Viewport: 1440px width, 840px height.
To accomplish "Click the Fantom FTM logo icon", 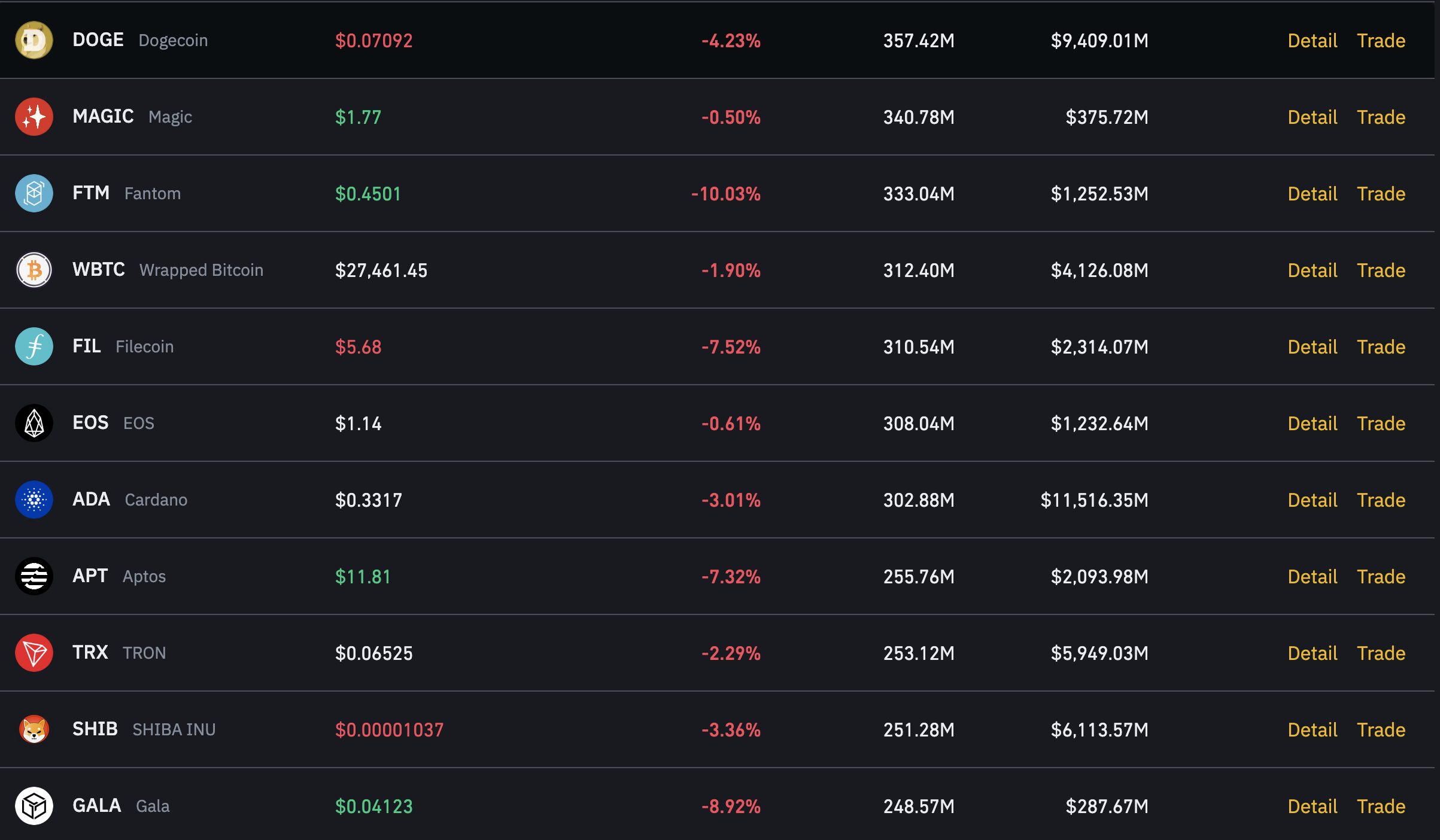I will click(34, 193).
